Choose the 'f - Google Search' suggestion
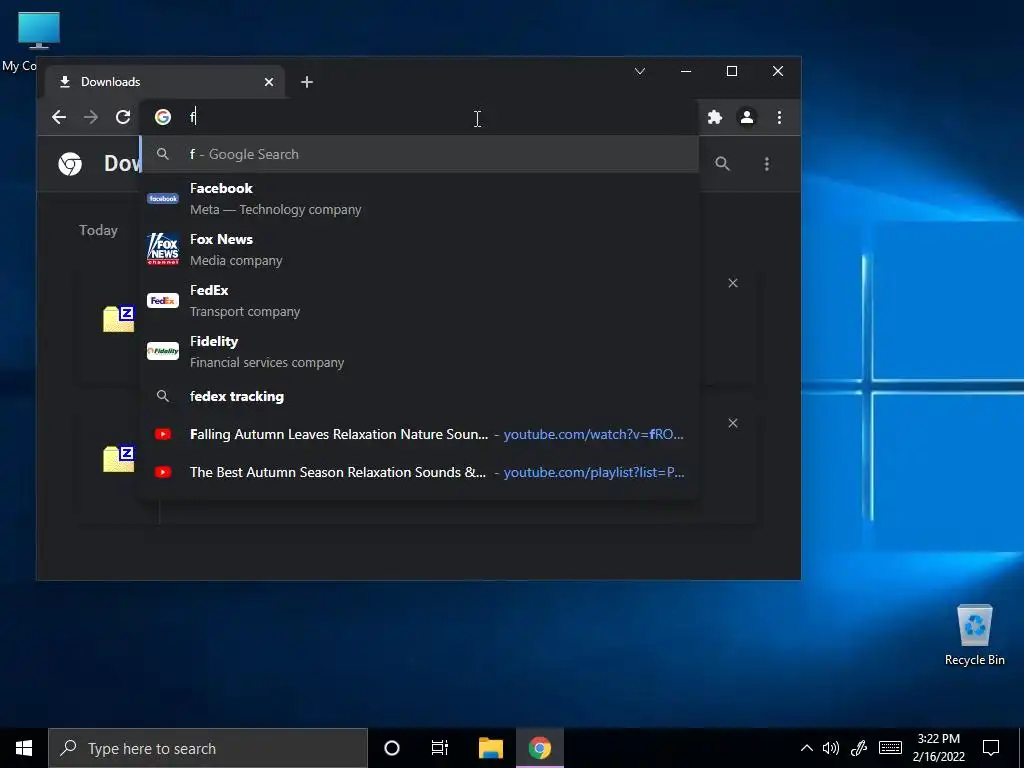Viewport: 1024px width, 768px height. 419,154
